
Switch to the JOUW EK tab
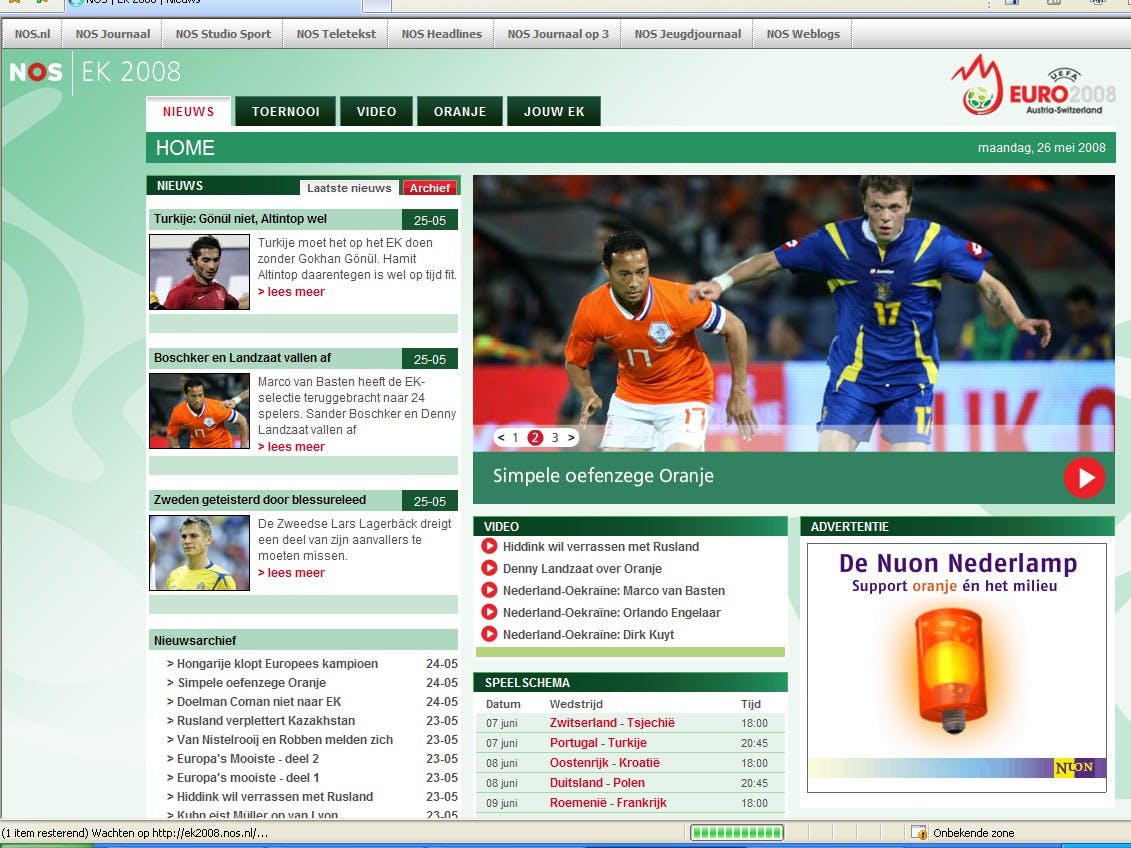pos(554,112)
